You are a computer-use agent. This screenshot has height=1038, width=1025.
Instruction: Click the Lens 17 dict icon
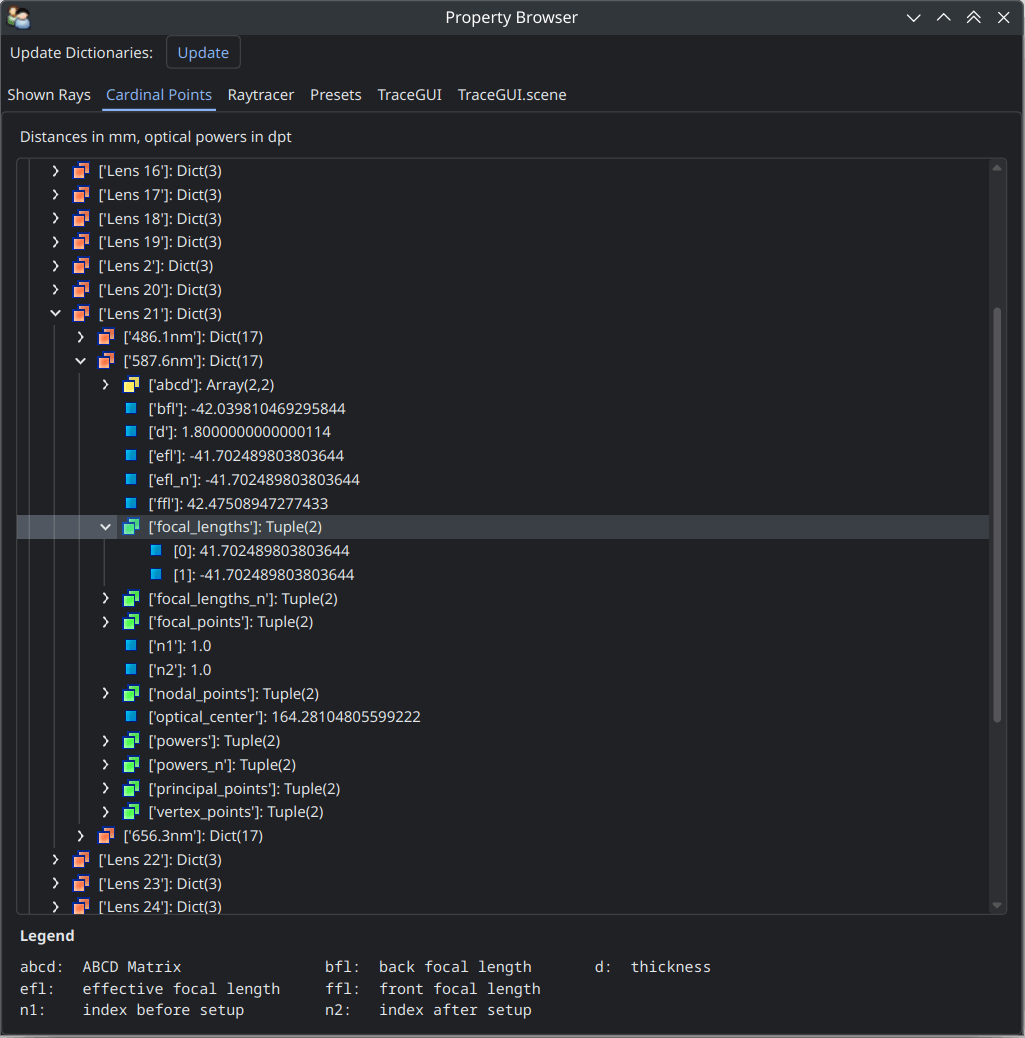click(81, 195)
